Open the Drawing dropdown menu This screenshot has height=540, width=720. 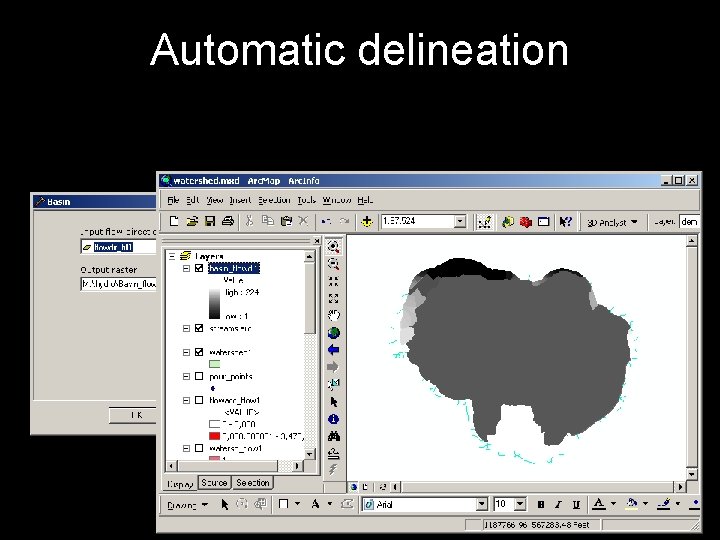pos(187,505)
